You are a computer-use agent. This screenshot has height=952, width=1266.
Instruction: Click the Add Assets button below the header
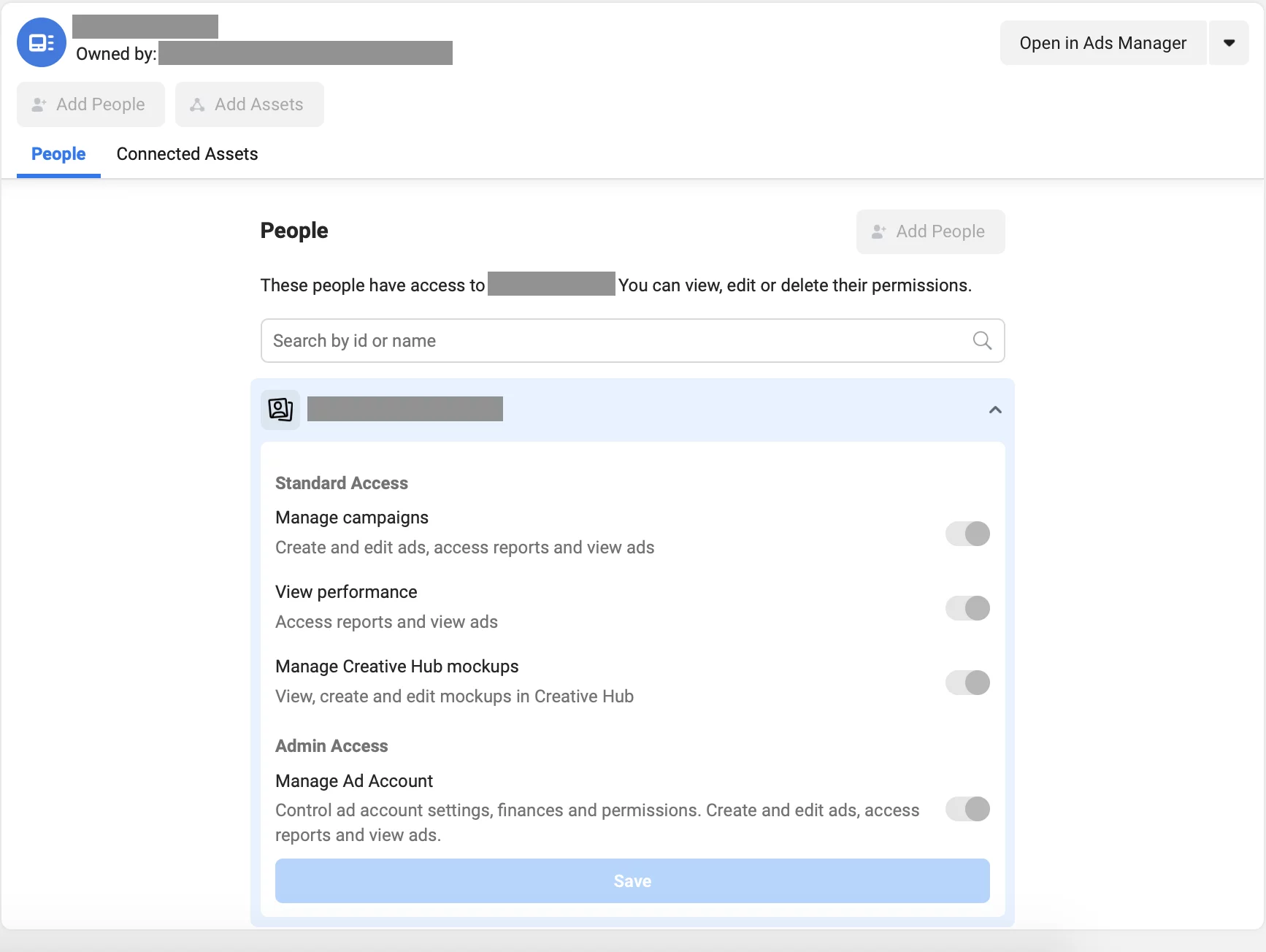coord(249,104)
